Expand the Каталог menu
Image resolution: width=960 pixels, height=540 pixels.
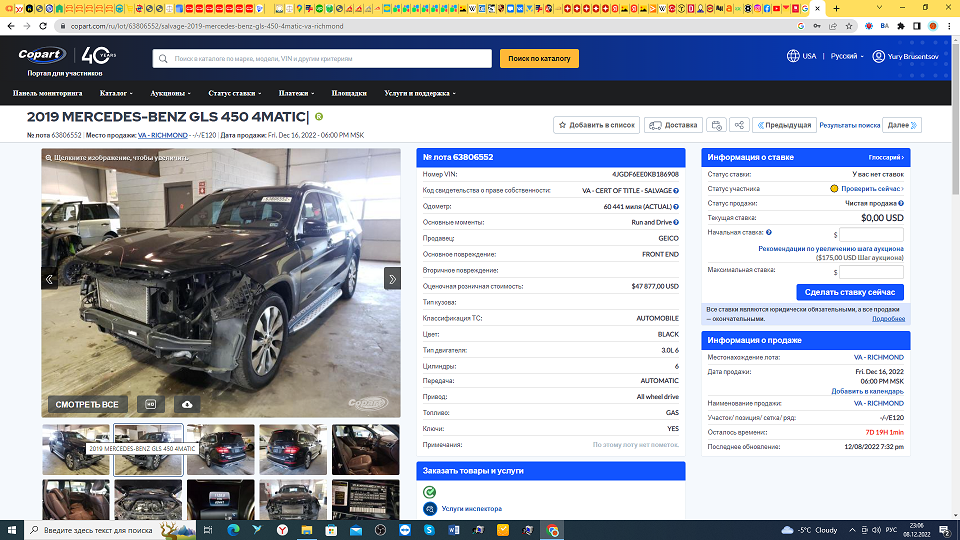[116, 93]
